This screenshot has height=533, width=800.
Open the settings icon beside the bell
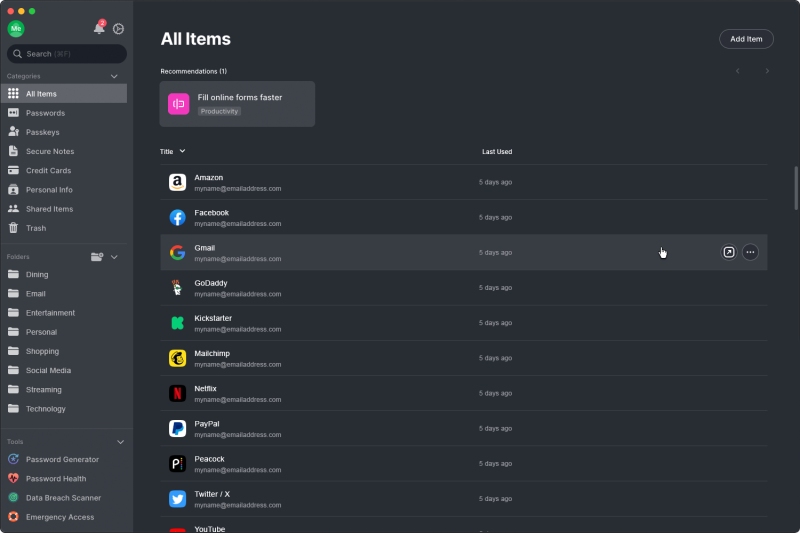pyautogui.click(x=118, y=29)
